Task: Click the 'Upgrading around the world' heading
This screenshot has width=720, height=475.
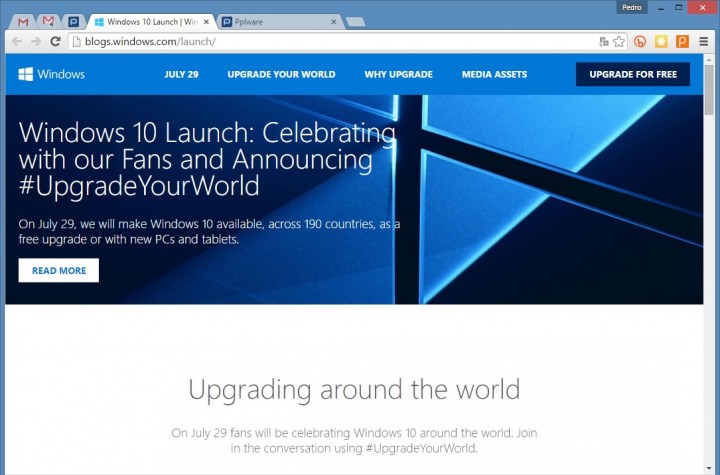Action: [354, 390]
